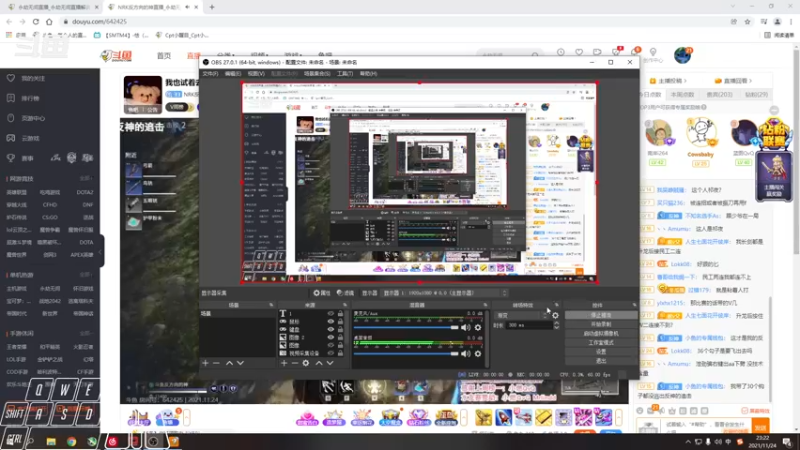The width and height of the screenshot is (800, 450).
Task: Open the 场景集合 menu in OBS
Action: point(317,73)
